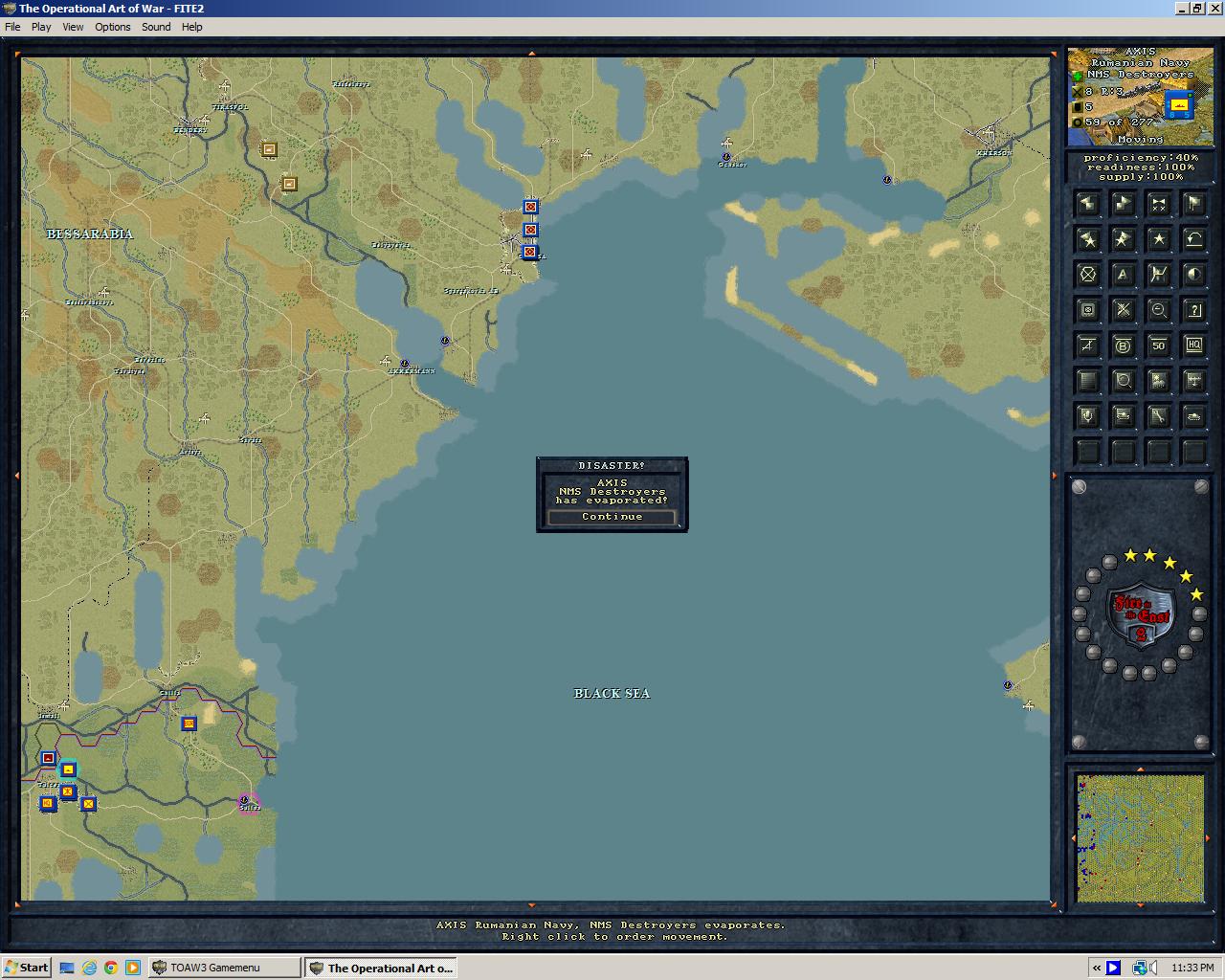Click the HQ icon button

pyautogui.click(x=1193, y=345)
